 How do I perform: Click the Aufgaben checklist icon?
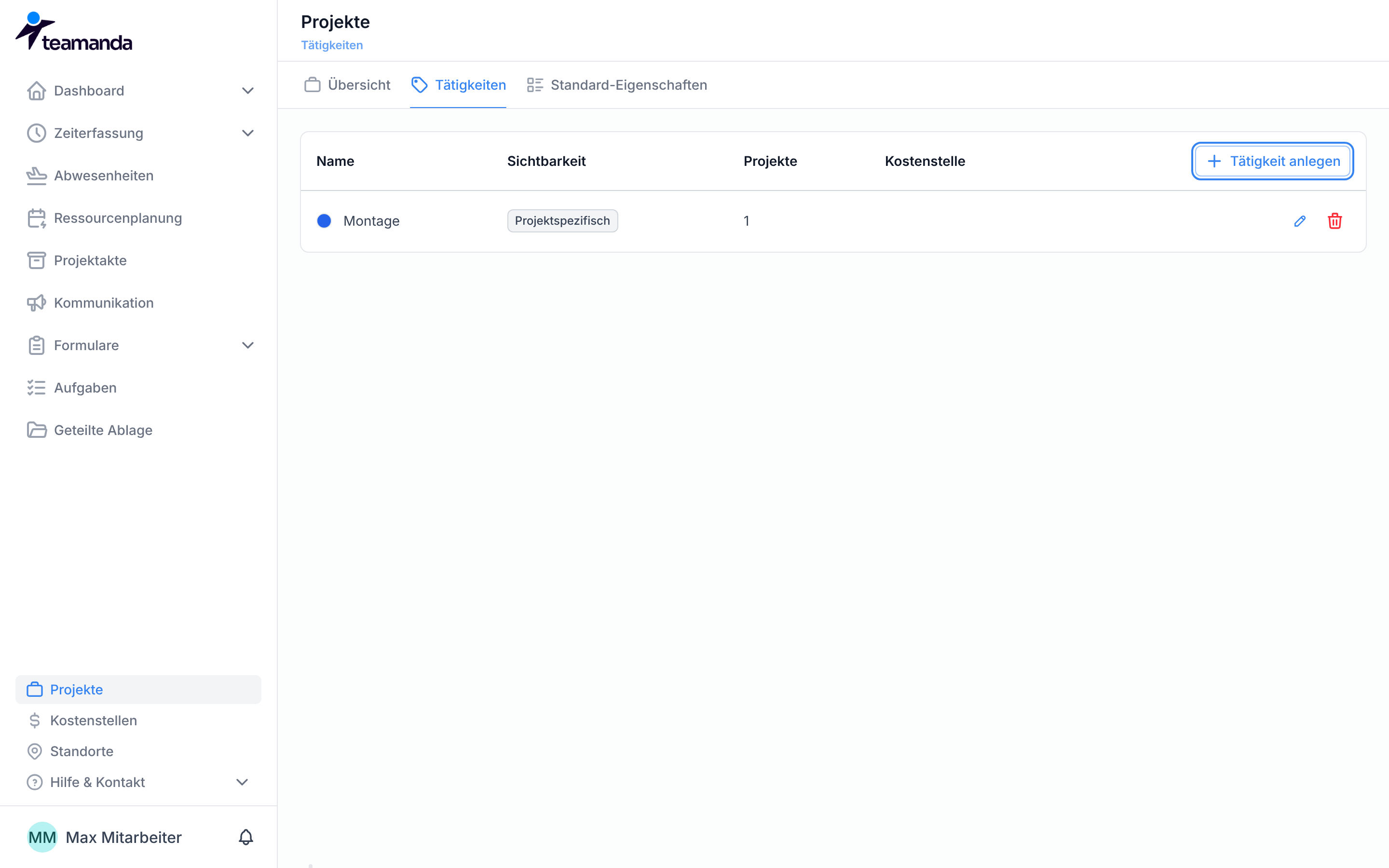36,388
